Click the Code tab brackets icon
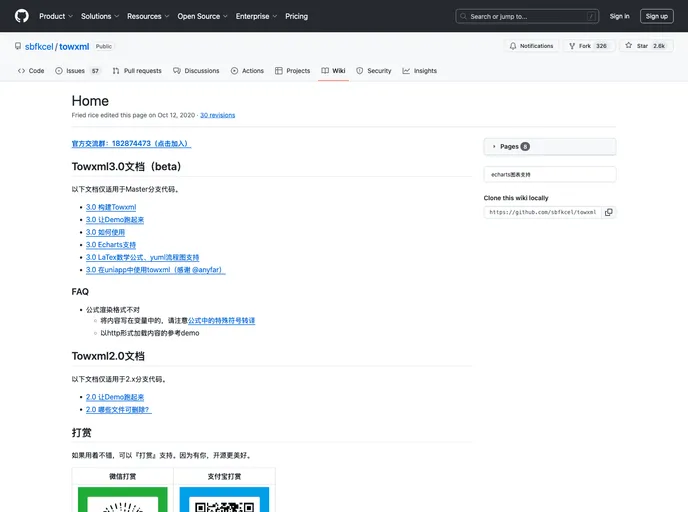 (x=21, y=71)
